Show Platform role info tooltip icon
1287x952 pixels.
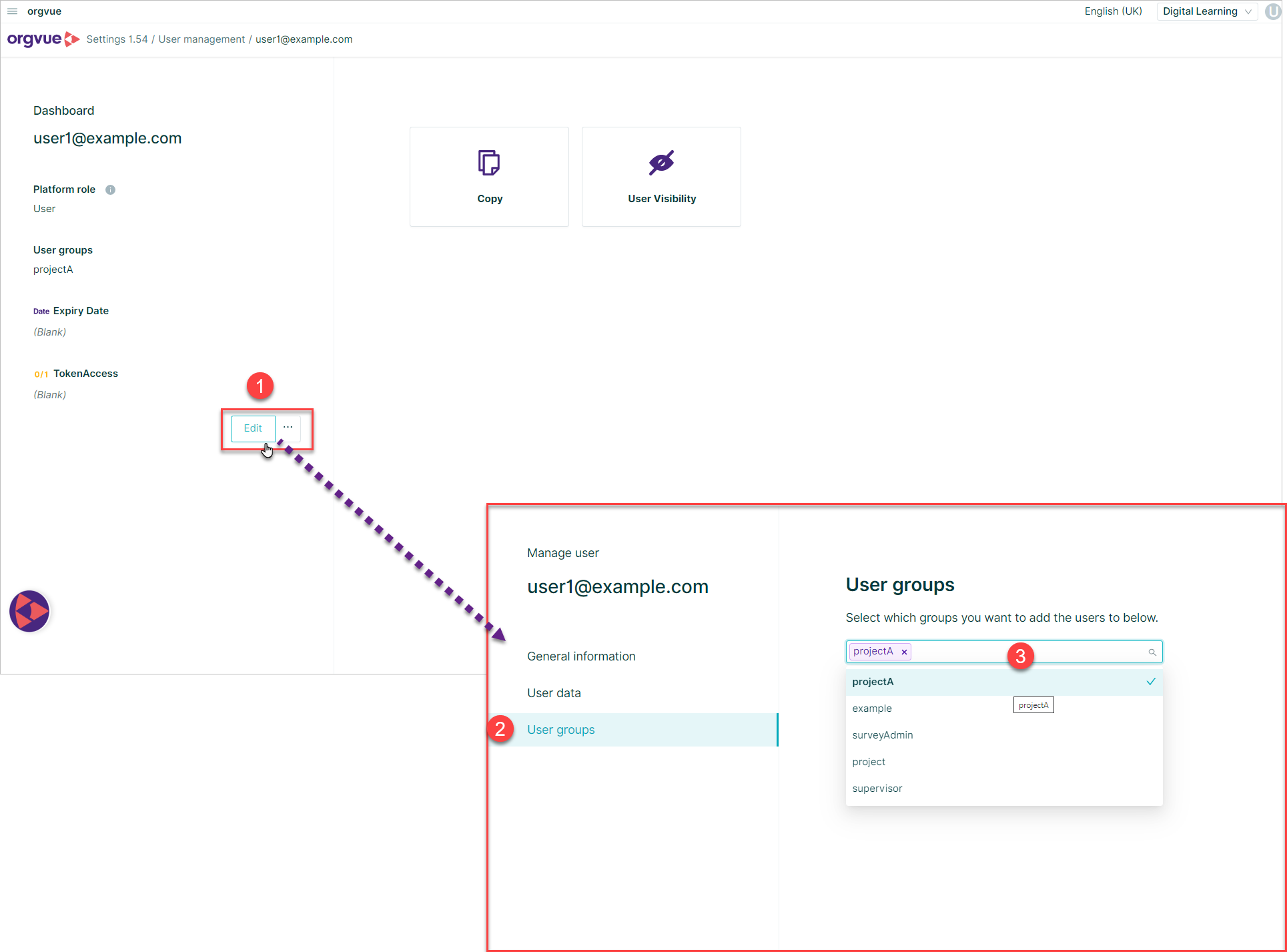point(111,189)
